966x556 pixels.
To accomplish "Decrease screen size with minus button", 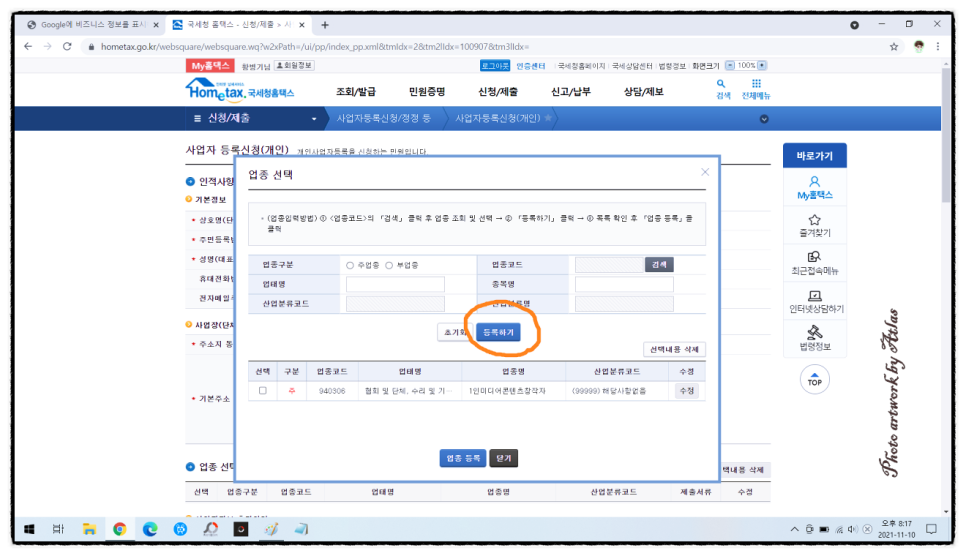I will (x=730, y=65).
